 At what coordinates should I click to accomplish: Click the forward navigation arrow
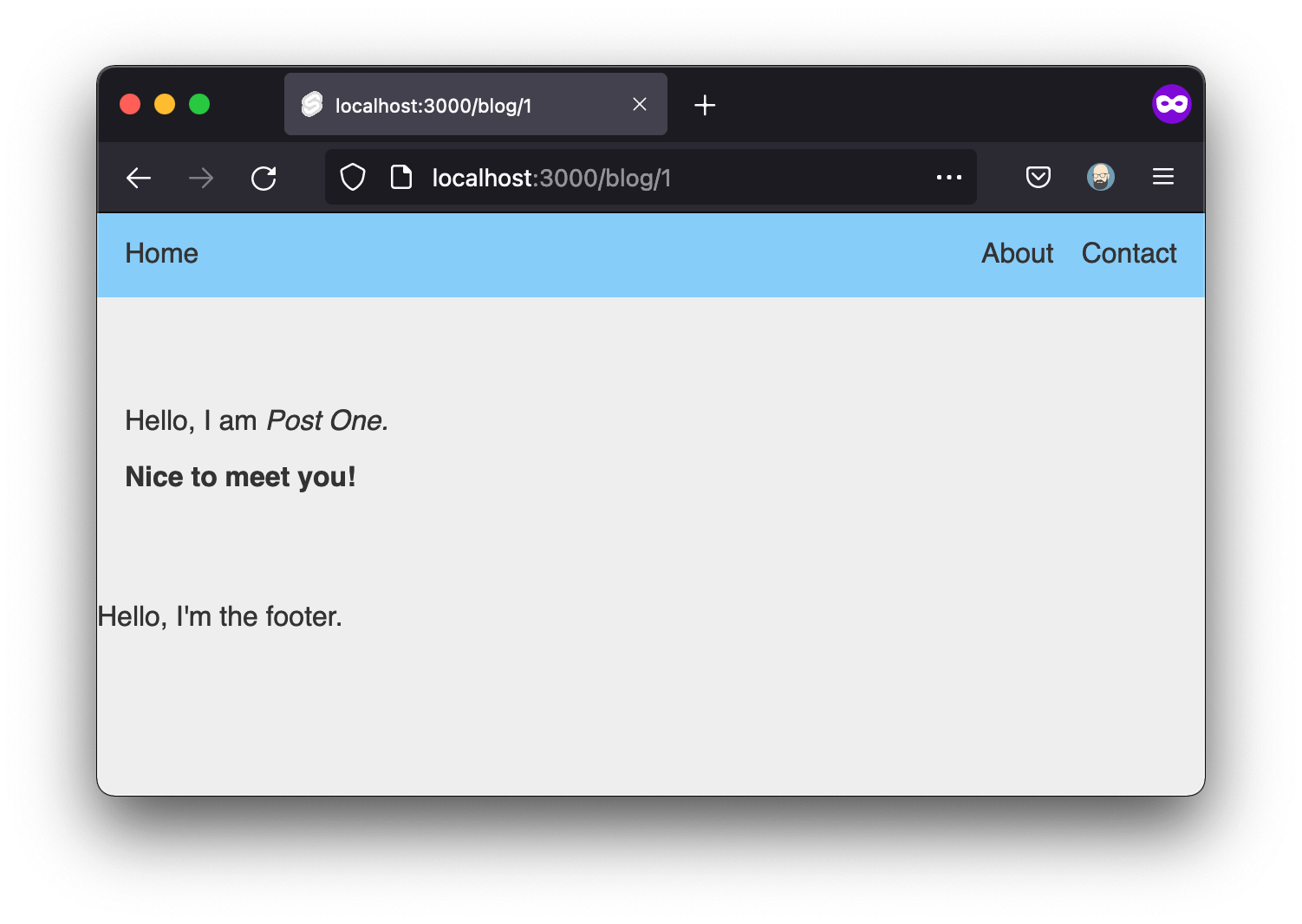[x=201, y=179]
